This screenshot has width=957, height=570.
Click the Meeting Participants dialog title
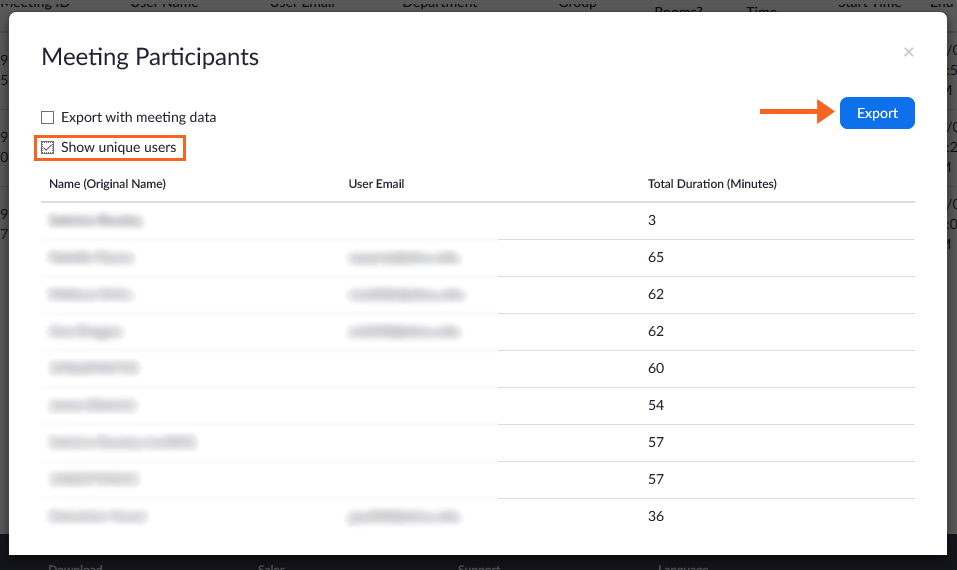150,57
